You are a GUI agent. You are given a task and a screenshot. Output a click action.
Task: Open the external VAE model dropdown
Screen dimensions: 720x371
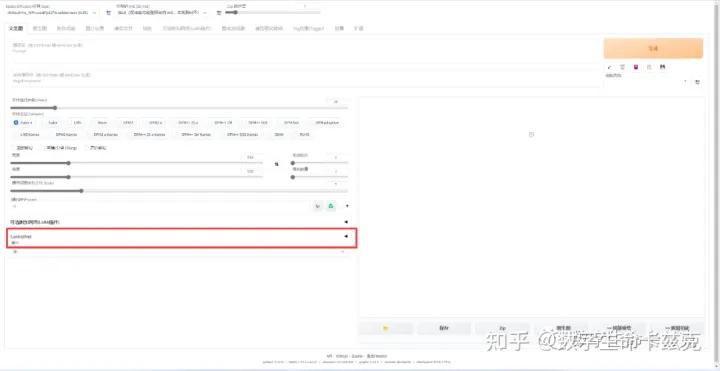162,13
